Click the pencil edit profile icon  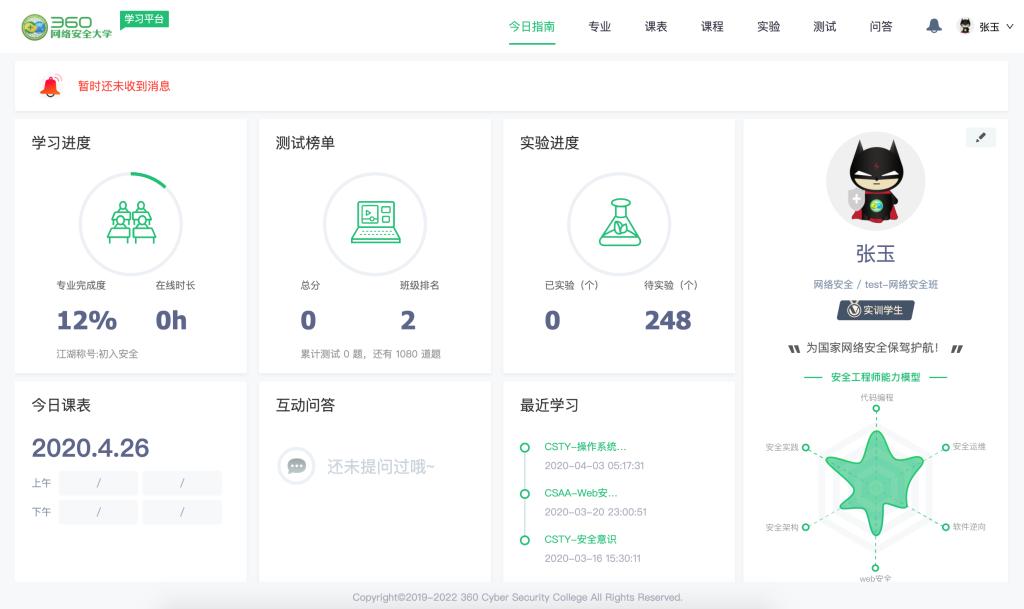[x=980, y=138]
